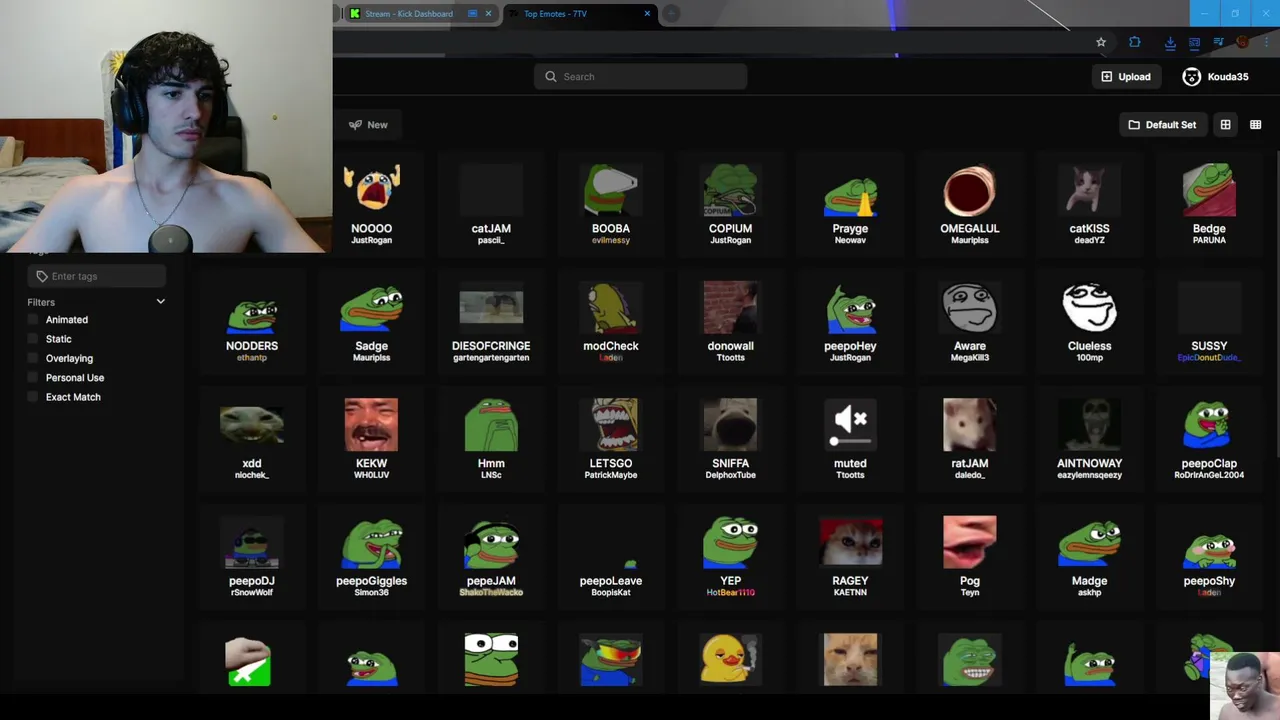The height and width of the screenshot is (720, 1280).
Task: Open the browser extensions puzzle icon
Action: click(1135, 42)
